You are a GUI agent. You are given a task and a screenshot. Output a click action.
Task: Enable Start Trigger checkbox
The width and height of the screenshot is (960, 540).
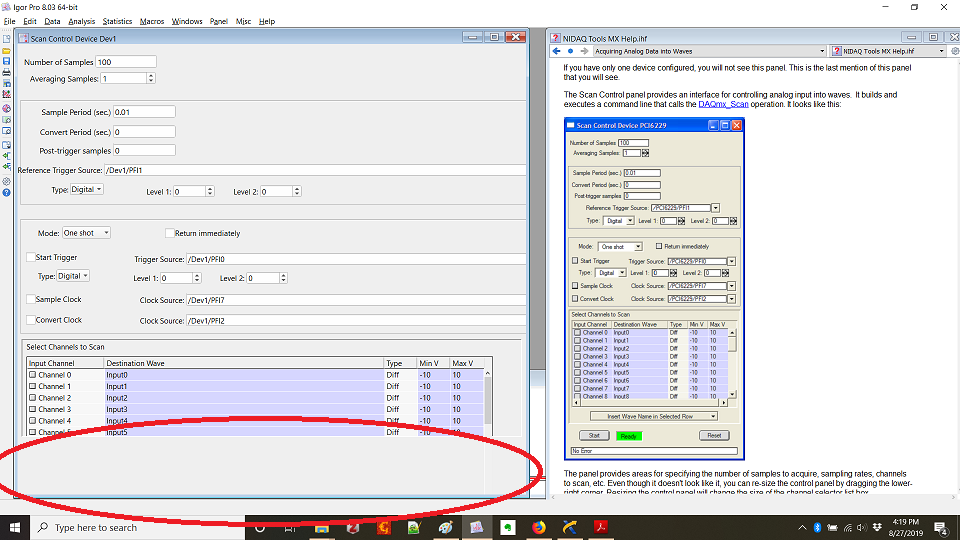coord(31,257)
